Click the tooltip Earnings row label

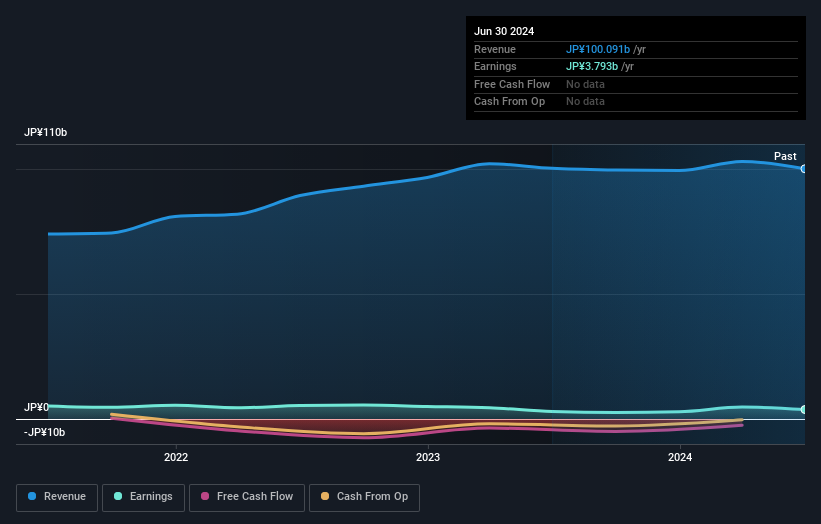(495, 66)
